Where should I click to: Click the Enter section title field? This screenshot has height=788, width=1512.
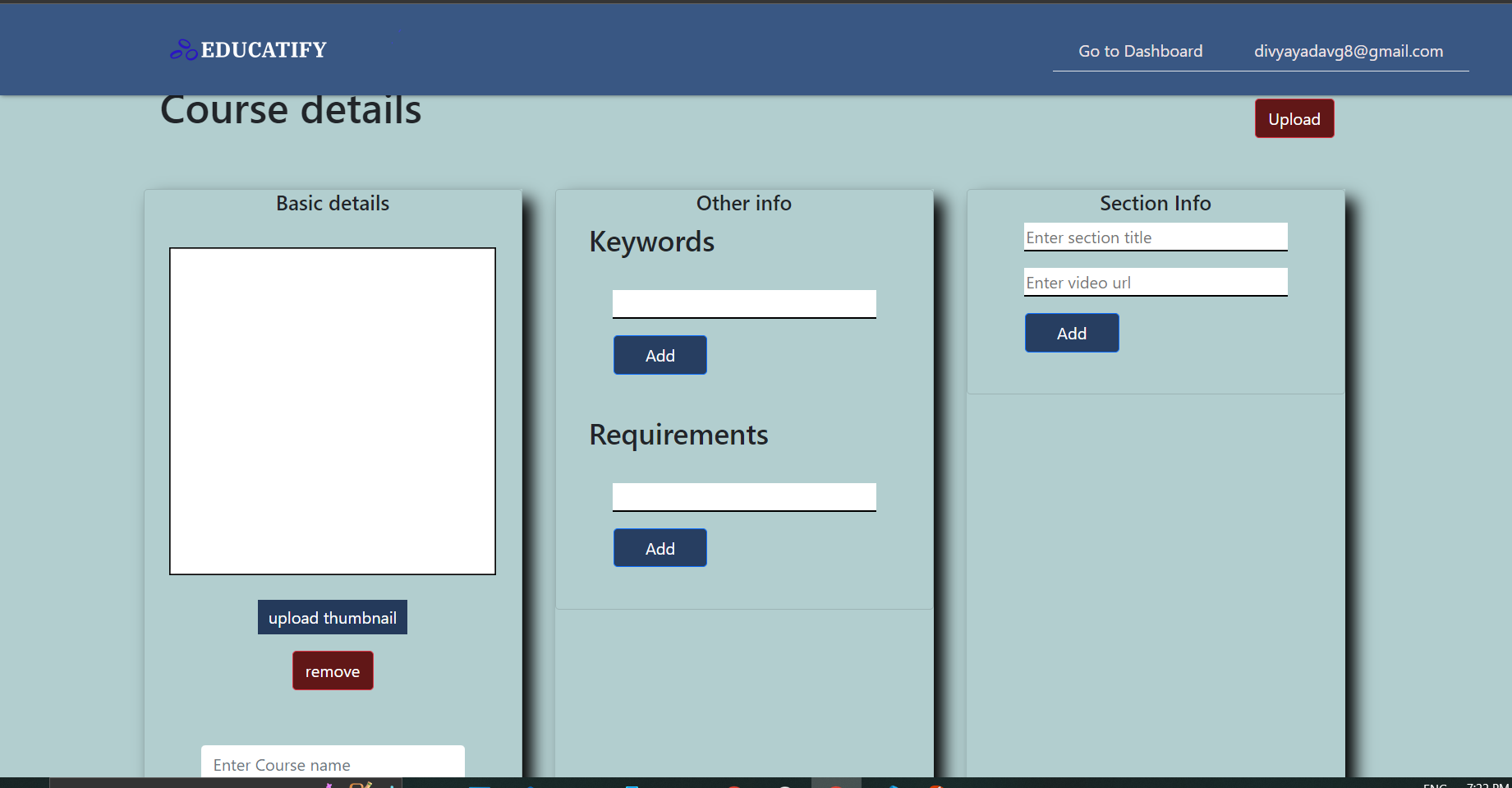tap(1155, 237)
